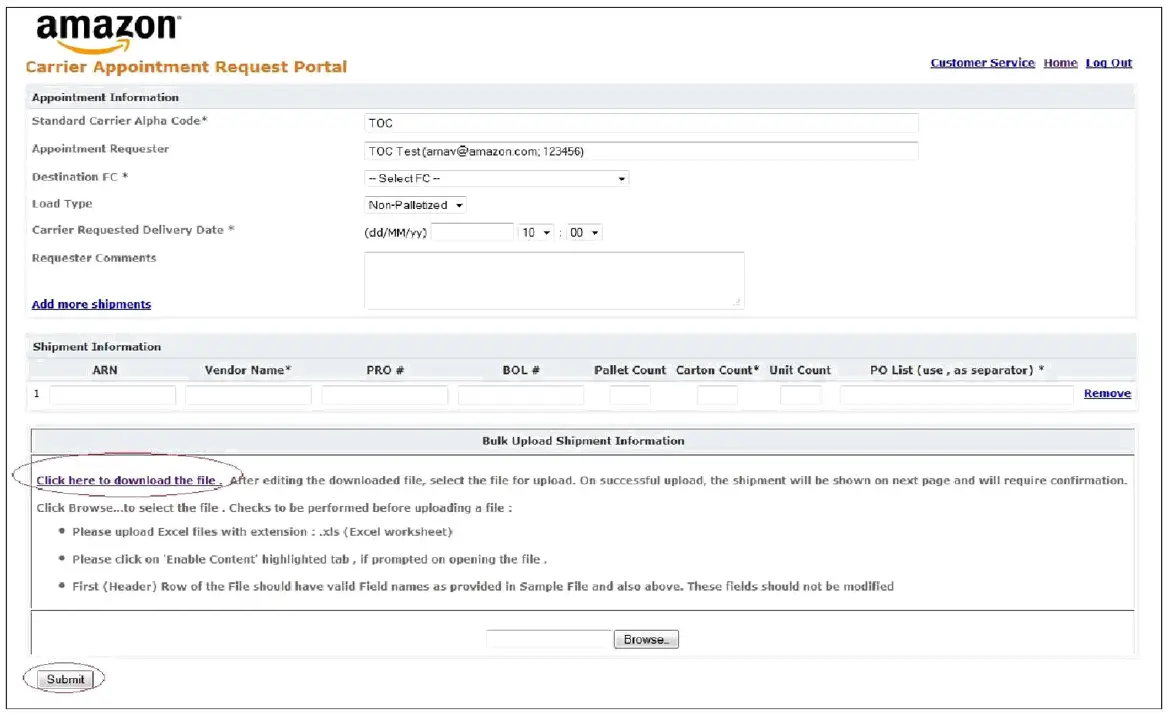Image resolution: width=1168 pixels, height=720 pixels.
Task: Click the Browse button to select a file
Action: pyautogui.click(x=645, y=638)
